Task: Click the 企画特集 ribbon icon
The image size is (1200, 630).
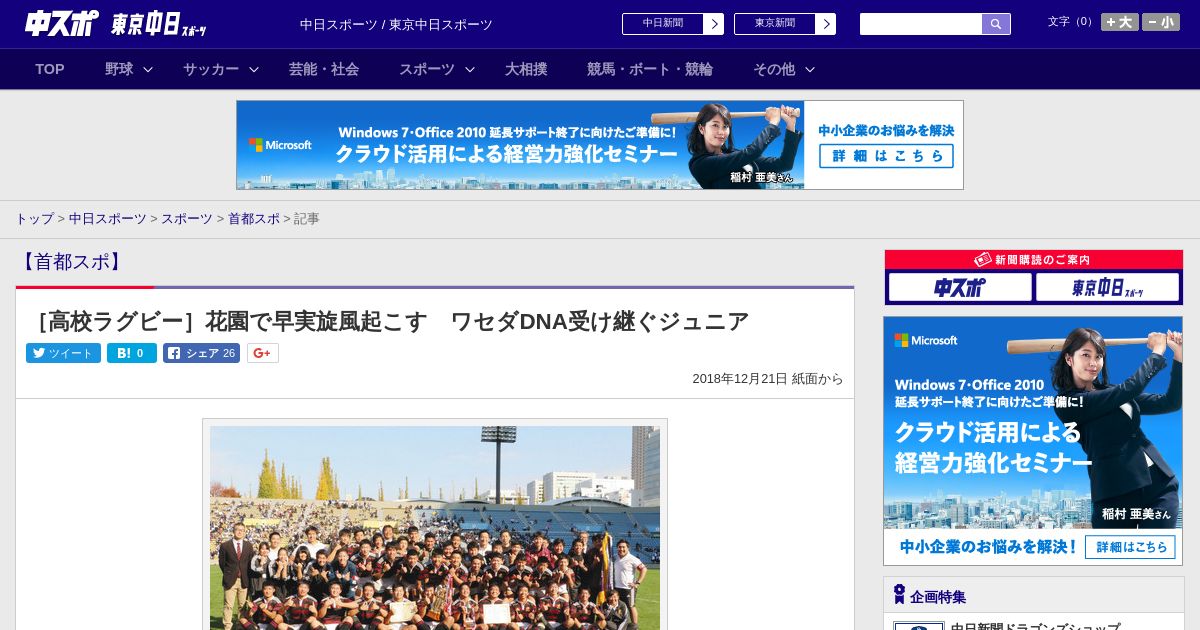Action: coord(899,595)
